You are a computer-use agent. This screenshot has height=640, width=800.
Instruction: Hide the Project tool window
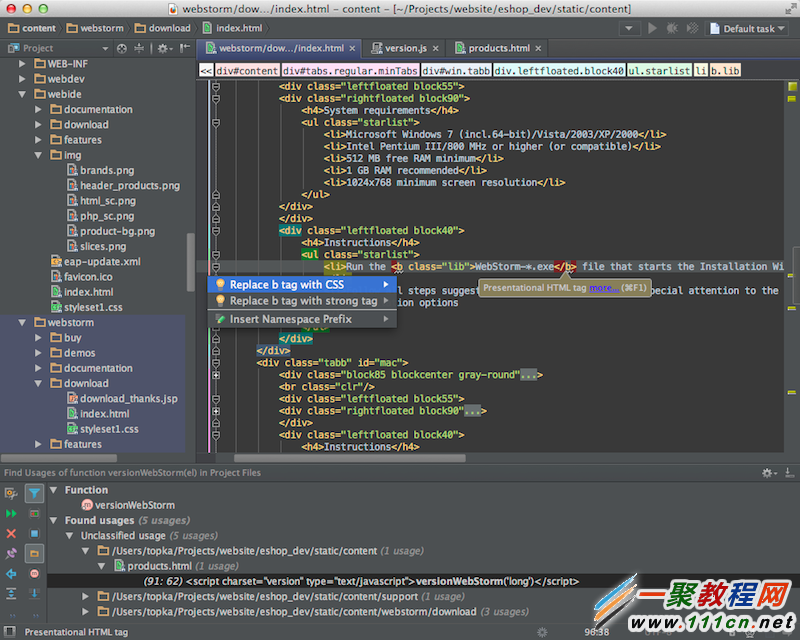click(185, 48)
